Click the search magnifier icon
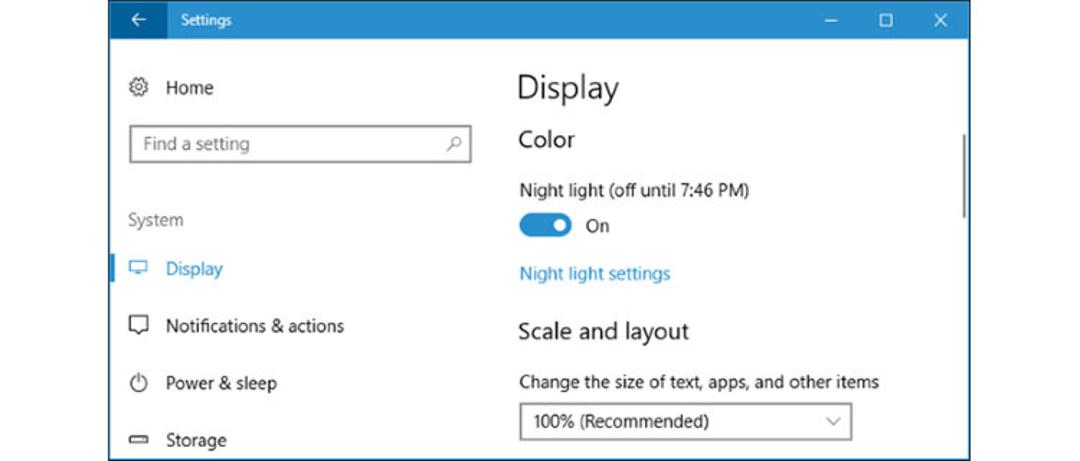Screen dimensions: 1080x461 453,144
